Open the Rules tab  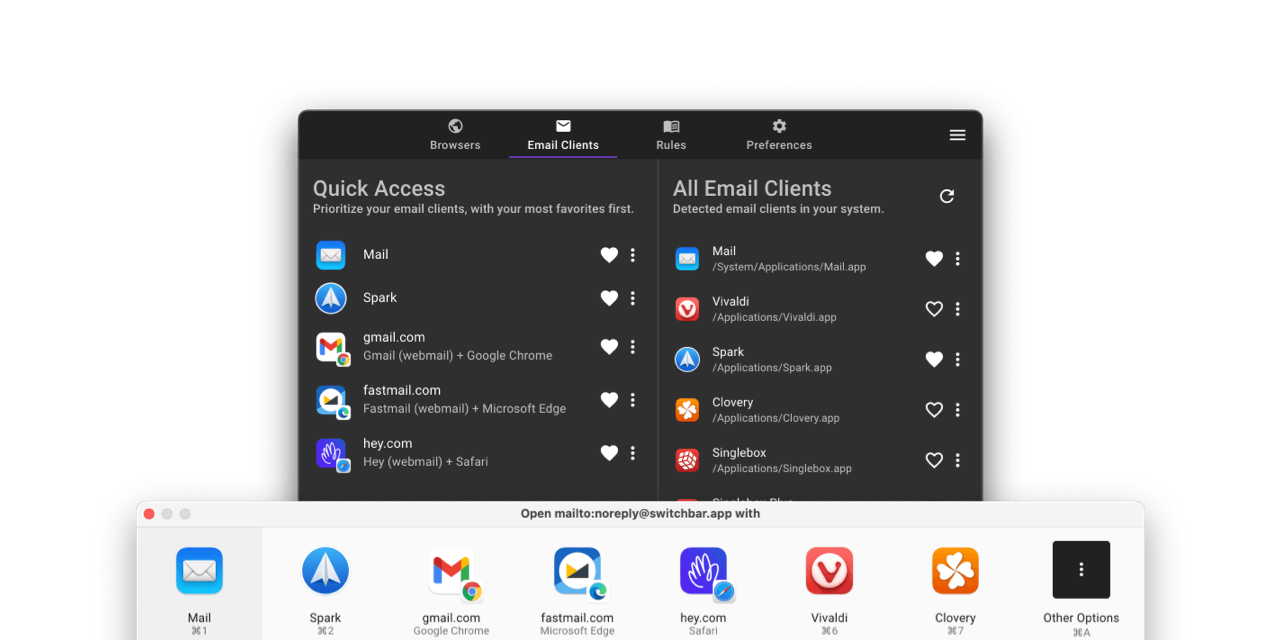[x=671, y=135]
